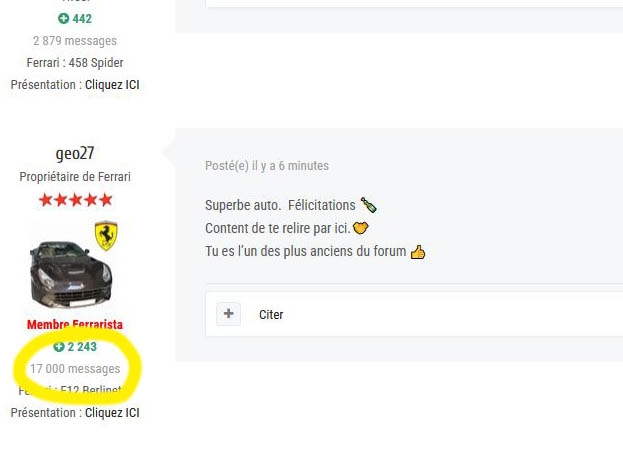Click the Propriétaire de Ferrari title

[x=75, y=176]
